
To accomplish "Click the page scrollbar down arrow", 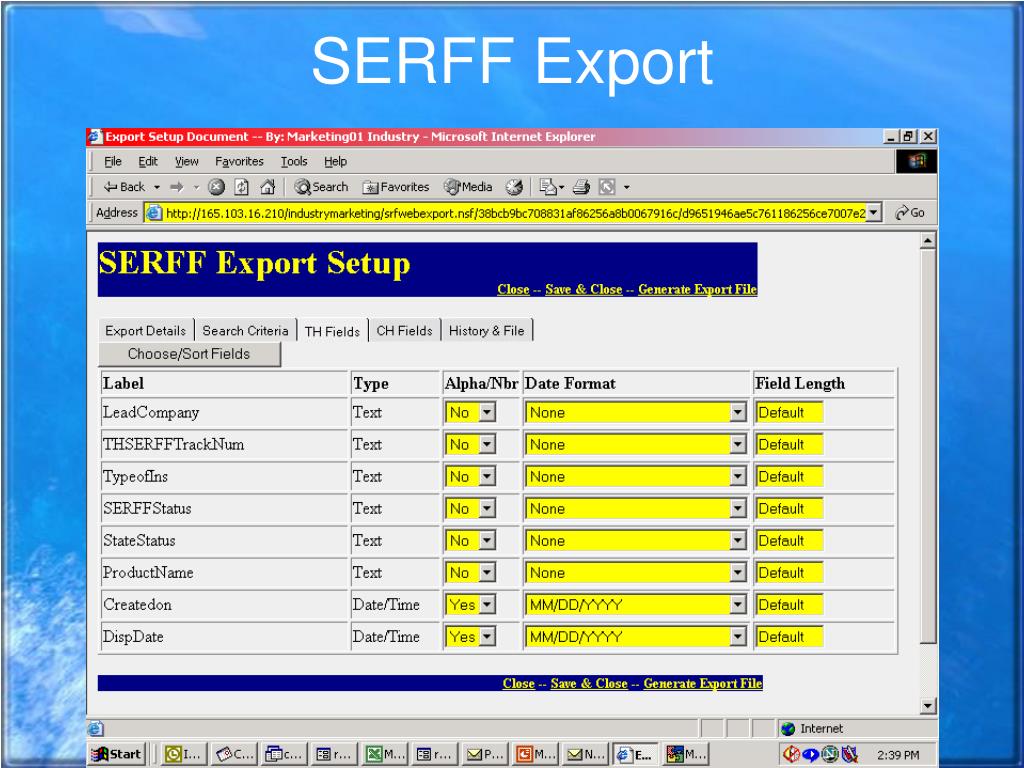I will [x=928, y=705].
